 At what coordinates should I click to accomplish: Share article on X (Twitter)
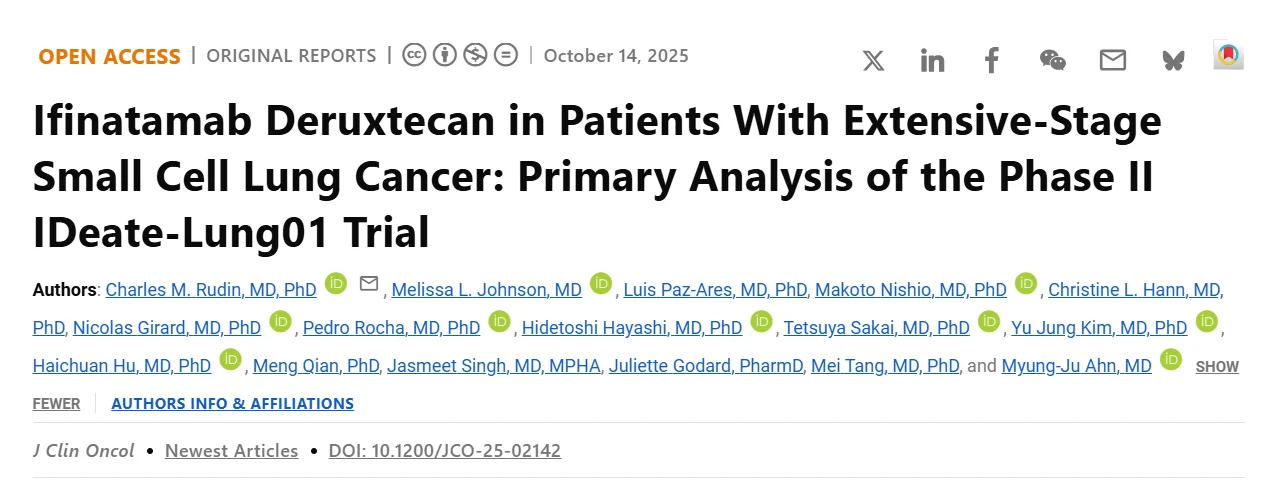[873, 61]
